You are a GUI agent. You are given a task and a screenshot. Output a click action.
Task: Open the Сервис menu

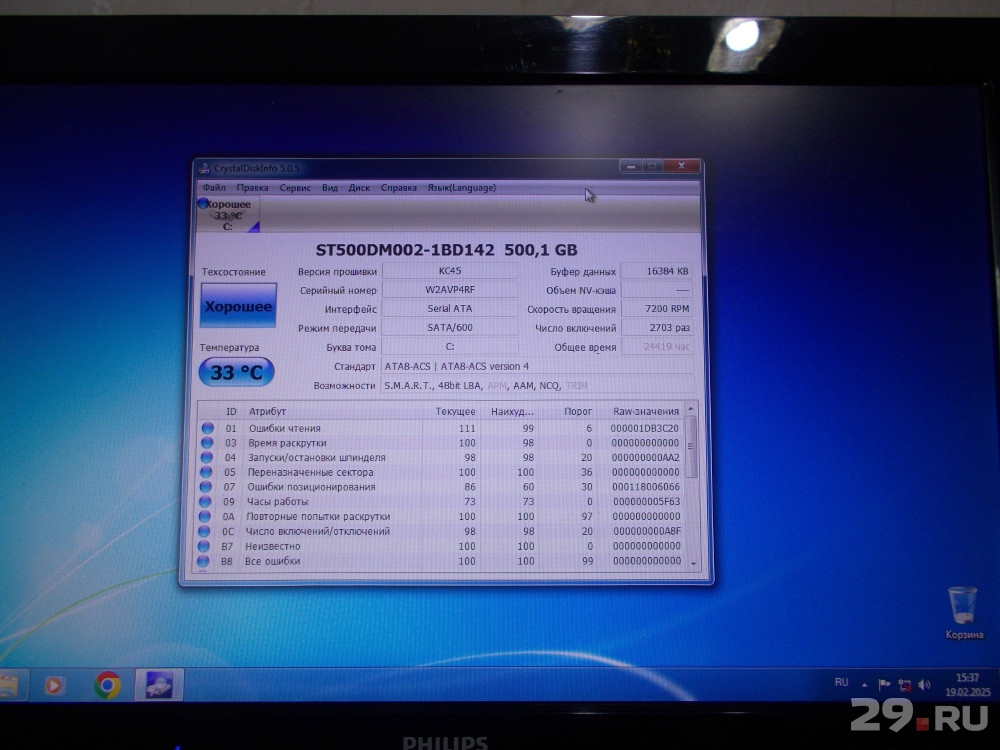pyautogui.click(x=295, y=188)
